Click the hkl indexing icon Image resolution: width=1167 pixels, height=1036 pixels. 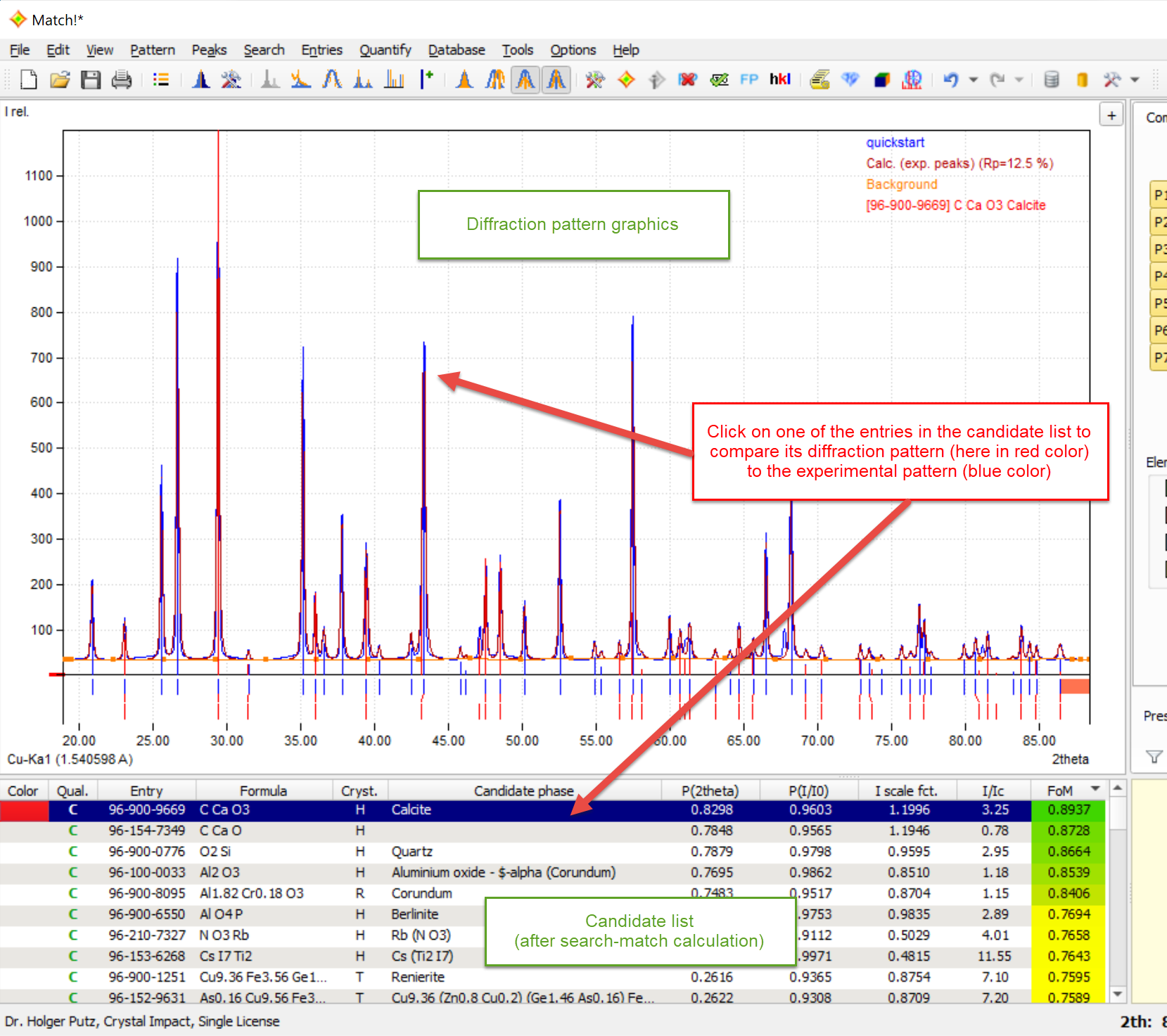[x=779, y=79]
